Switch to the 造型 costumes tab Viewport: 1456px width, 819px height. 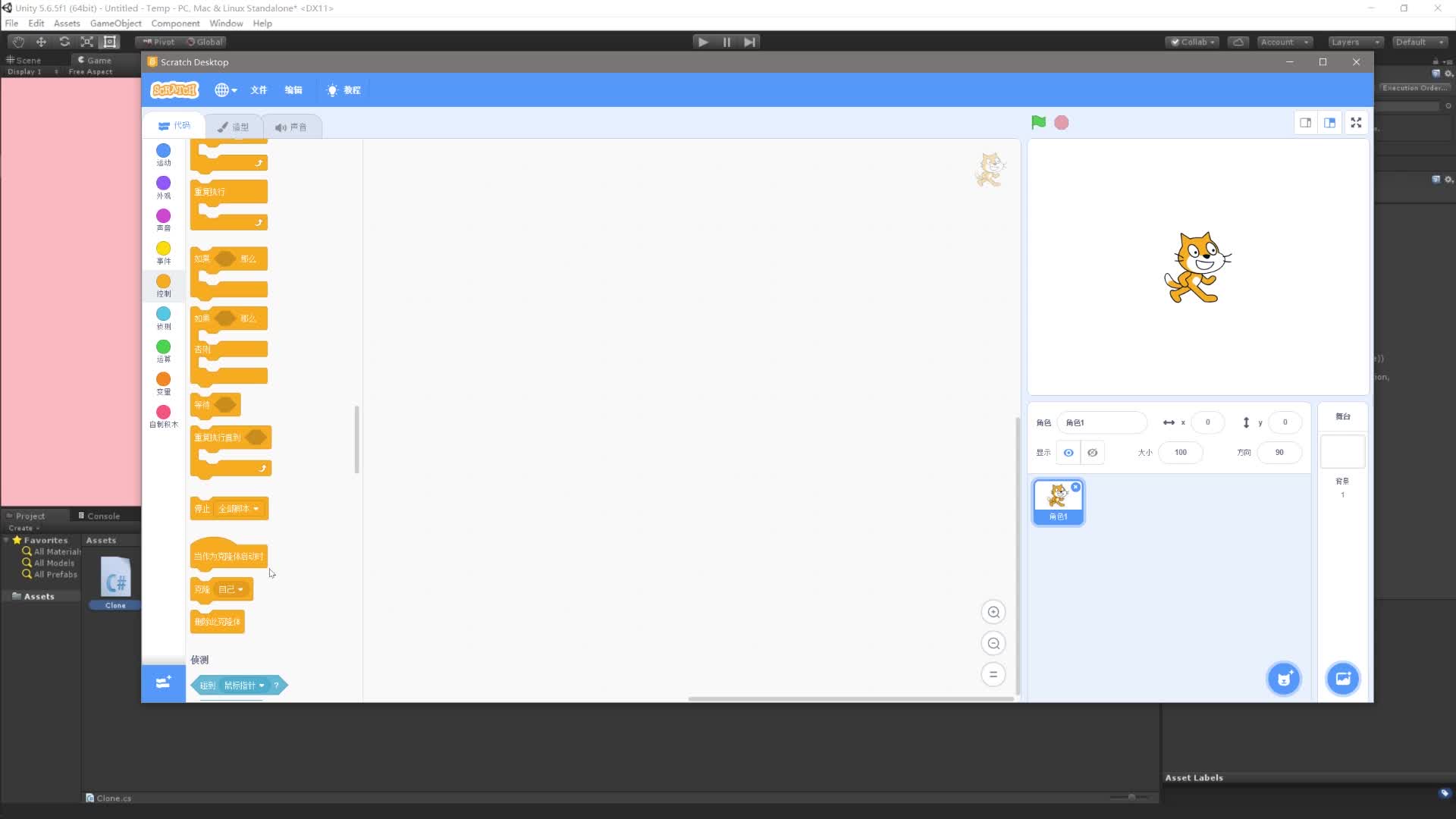point(234,127)
